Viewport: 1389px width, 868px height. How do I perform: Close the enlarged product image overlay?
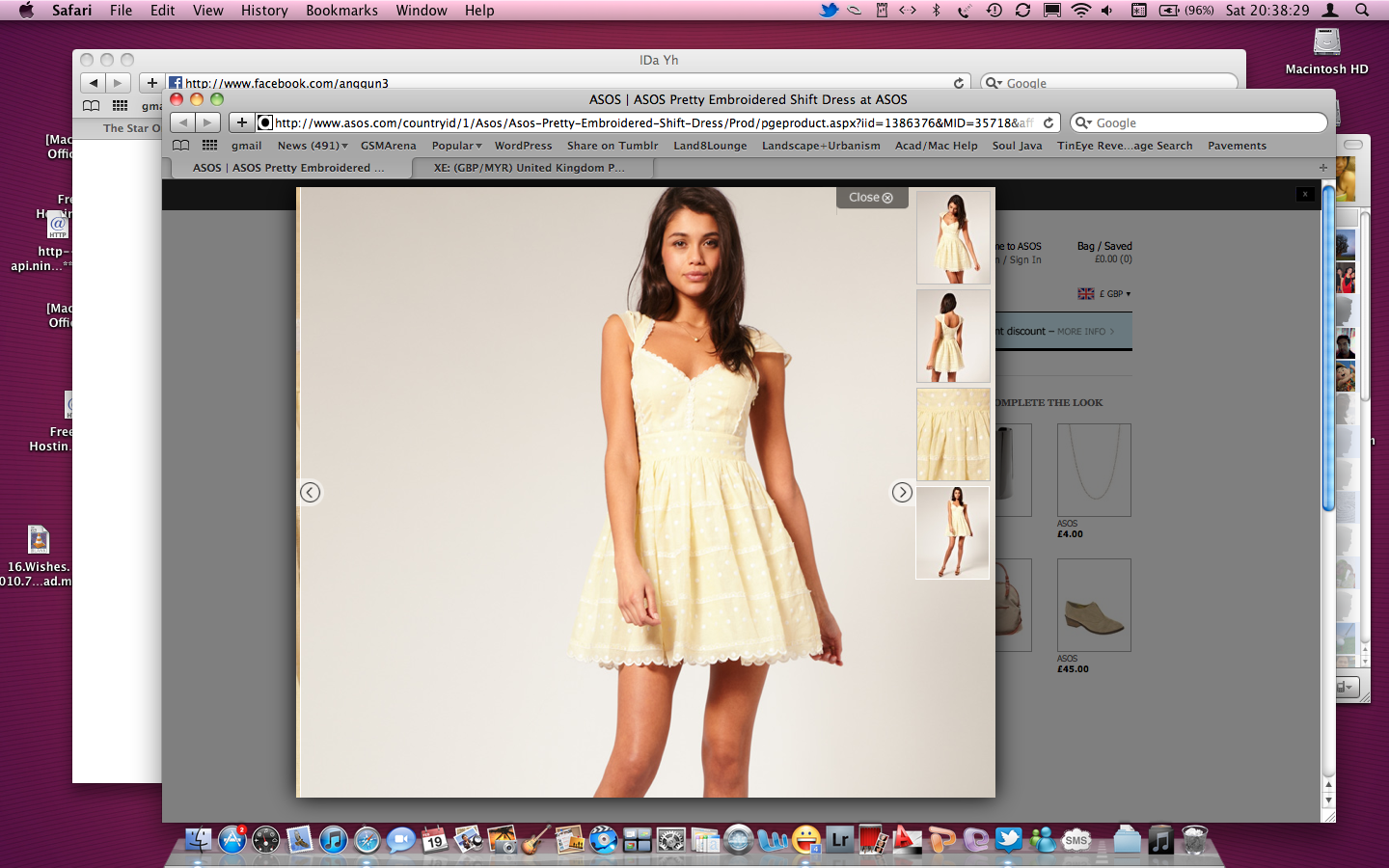pyautogui.click(x=871, y=198)
